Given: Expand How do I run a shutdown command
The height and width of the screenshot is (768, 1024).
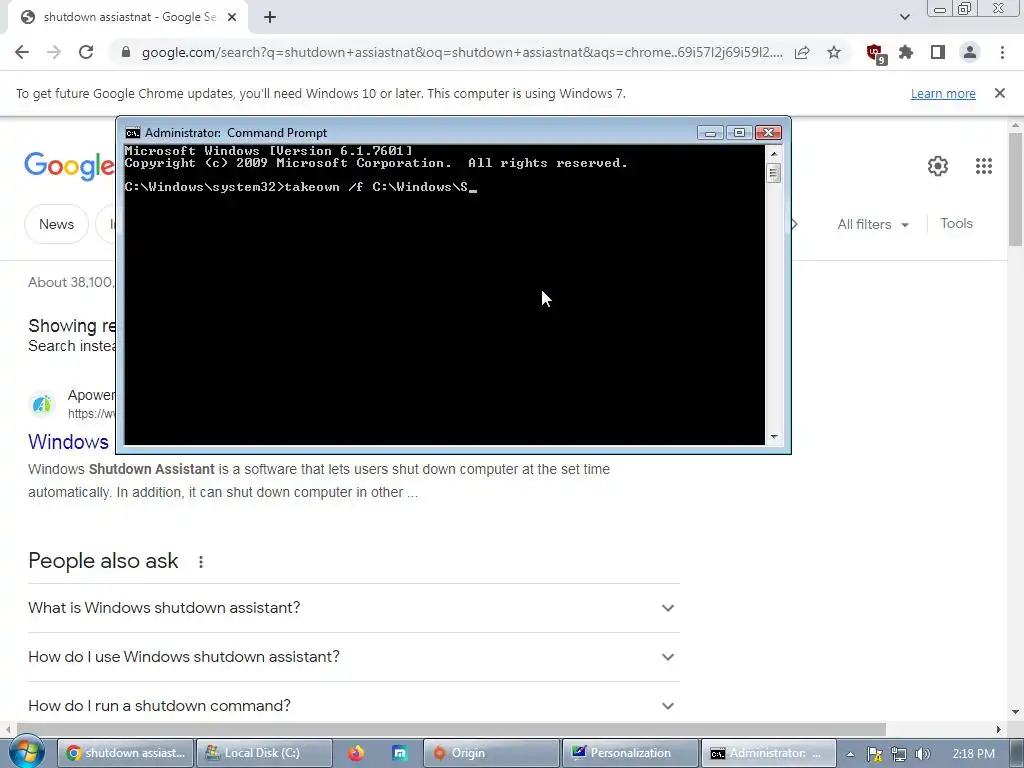Looking at the screenshot, I should [353, 705].
